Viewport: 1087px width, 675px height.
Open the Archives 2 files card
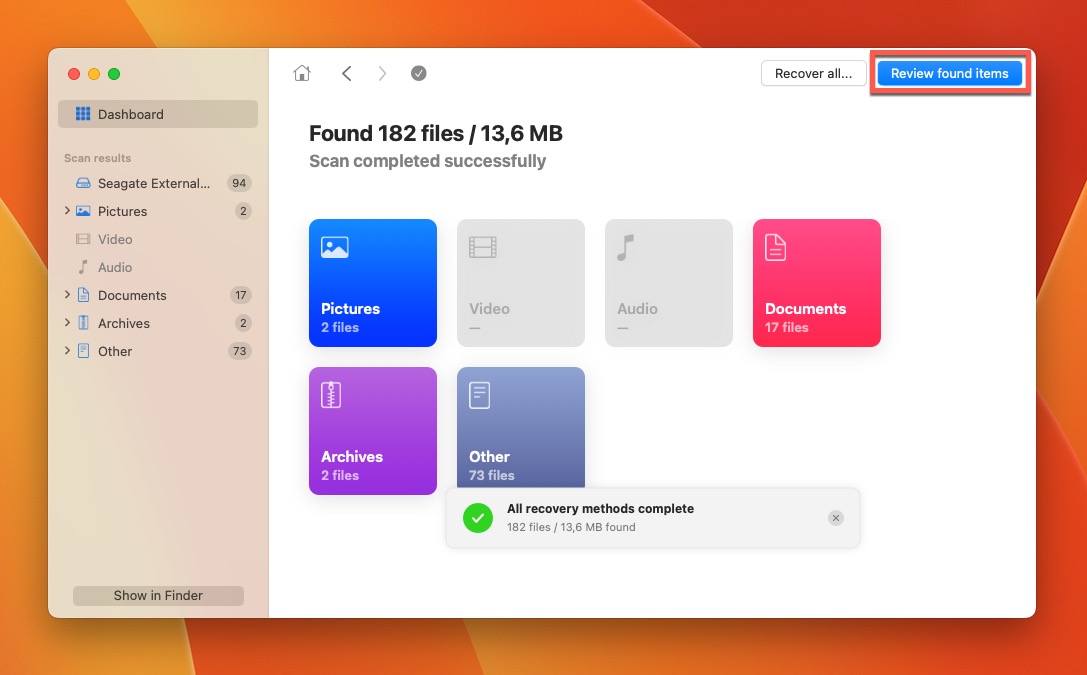tap(373, 431)
